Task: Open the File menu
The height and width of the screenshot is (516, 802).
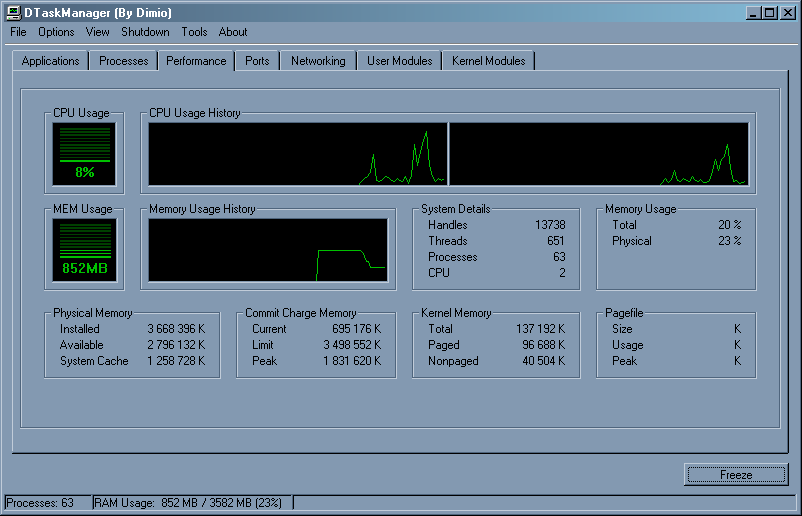Action: [x=18, y=32]
